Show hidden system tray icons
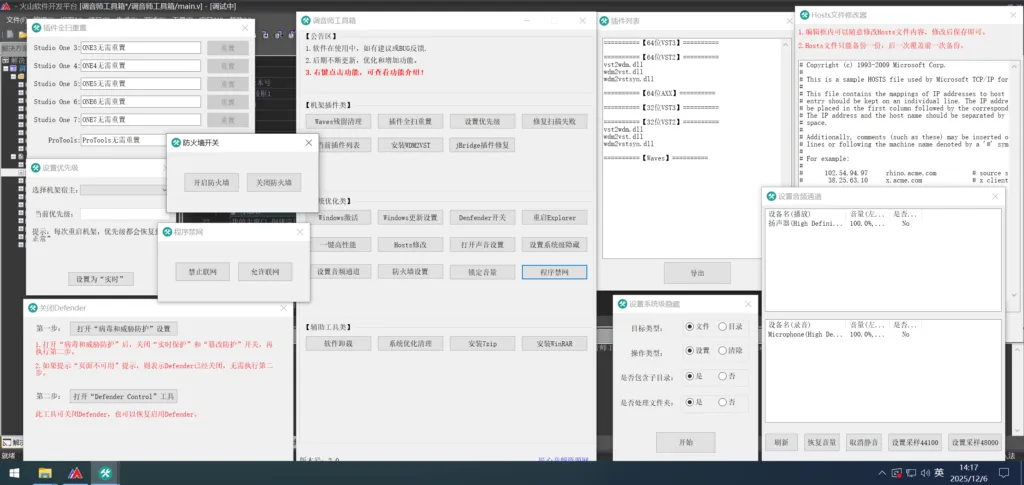 click(883, 473)
